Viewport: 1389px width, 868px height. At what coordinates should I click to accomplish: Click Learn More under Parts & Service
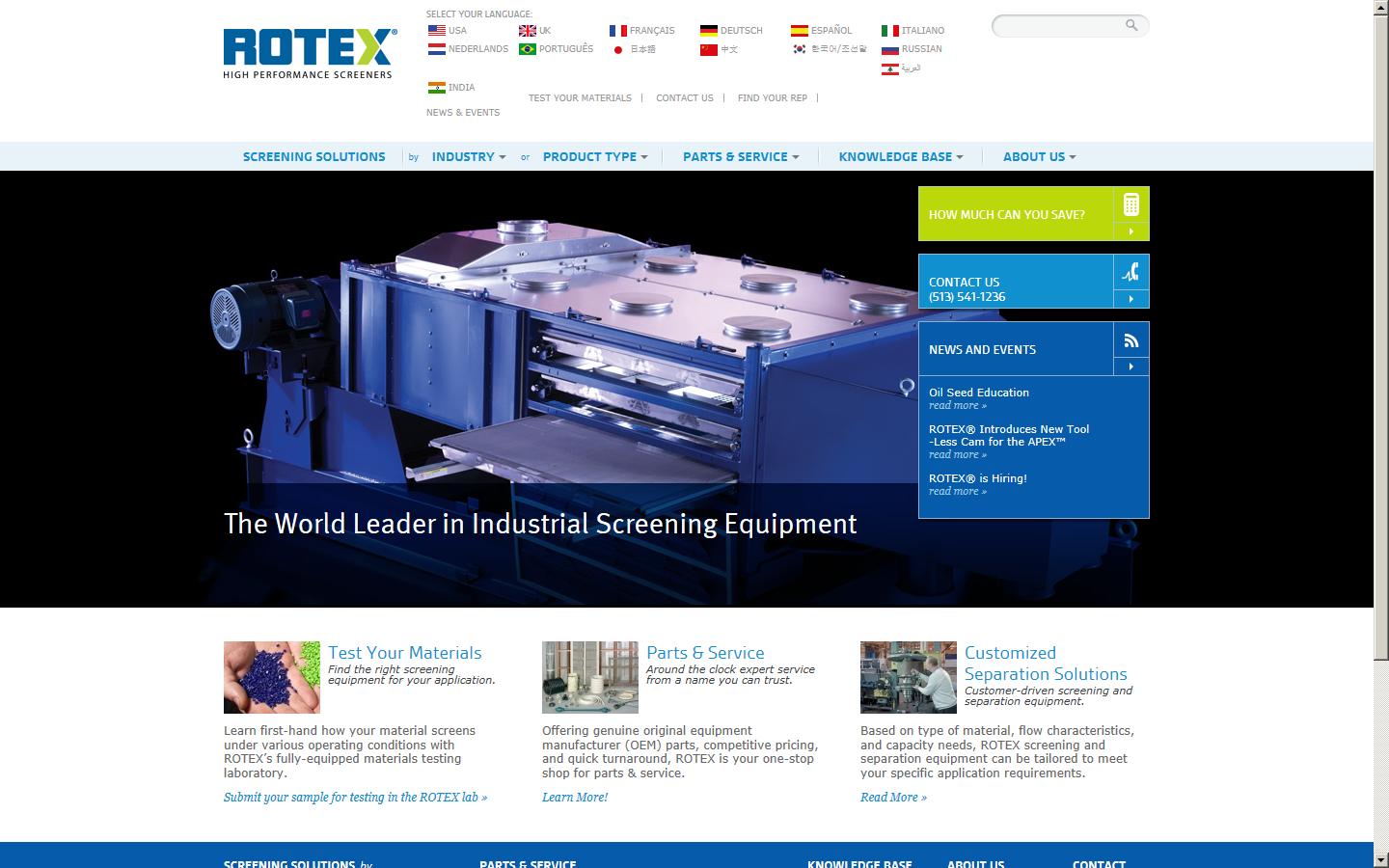click(574, 798)
